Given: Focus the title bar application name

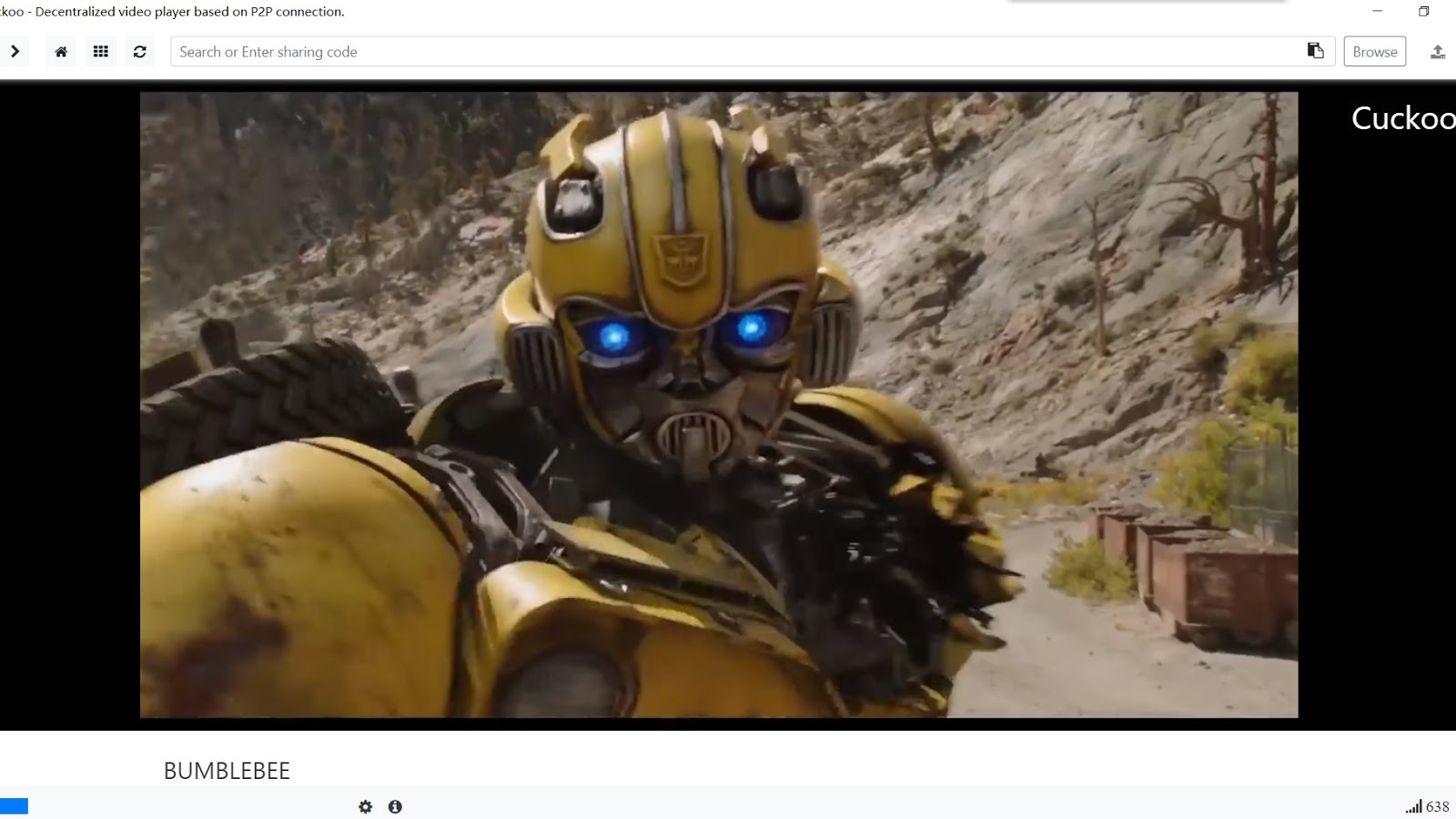Looking at the screenshot, I should click(x=173, y=12).
